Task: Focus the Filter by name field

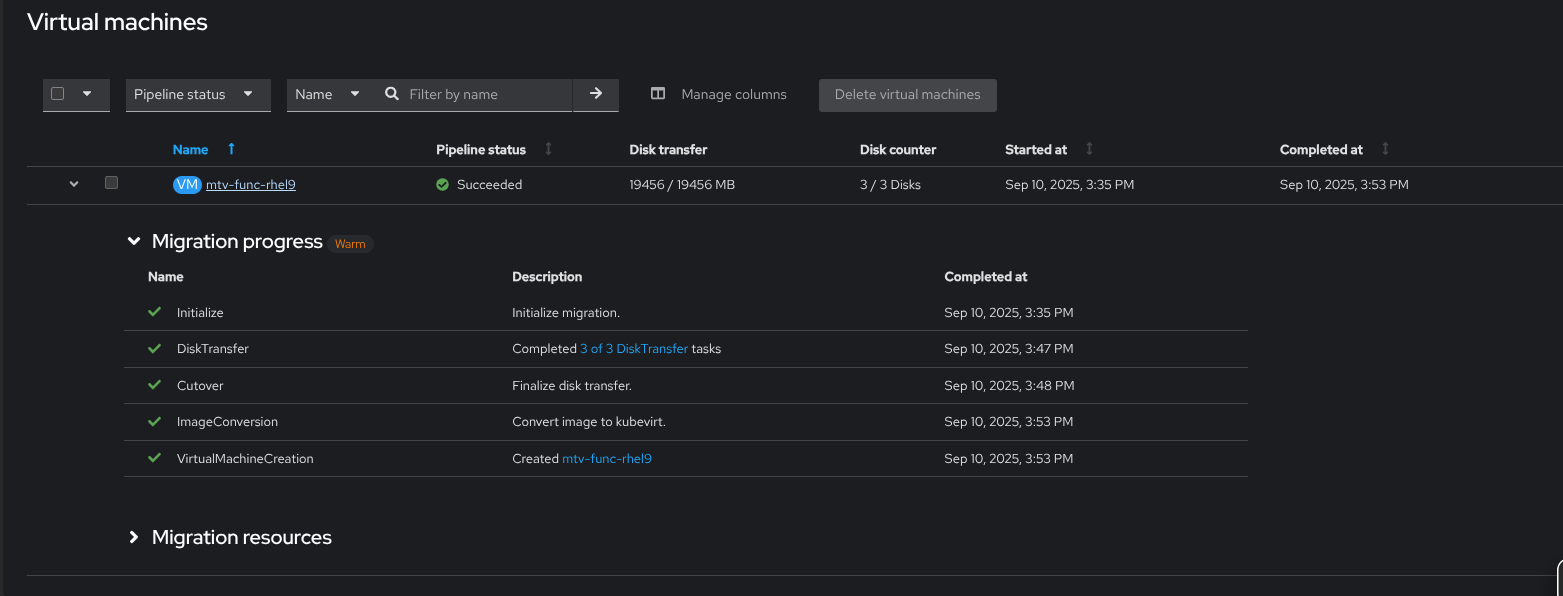Action: coord(485,94)
